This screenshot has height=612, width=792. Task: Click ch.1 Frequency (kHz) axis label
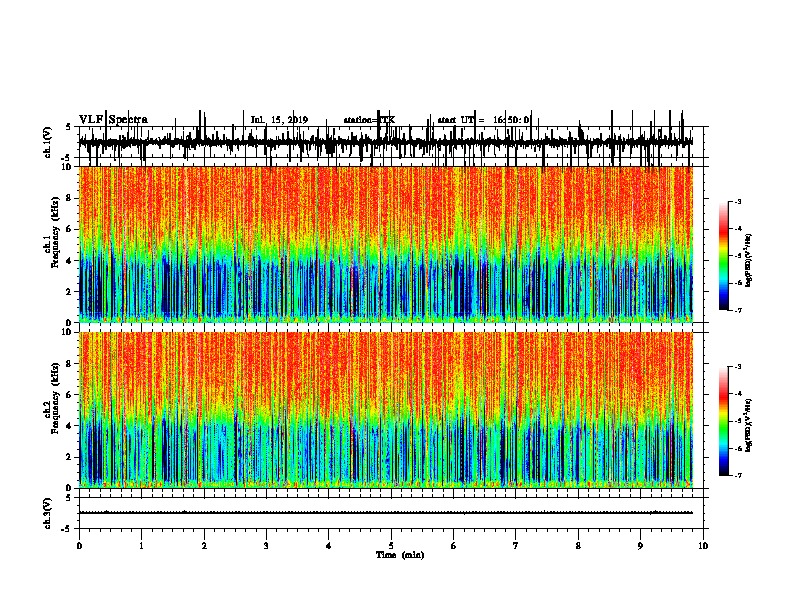coord(52,233)
